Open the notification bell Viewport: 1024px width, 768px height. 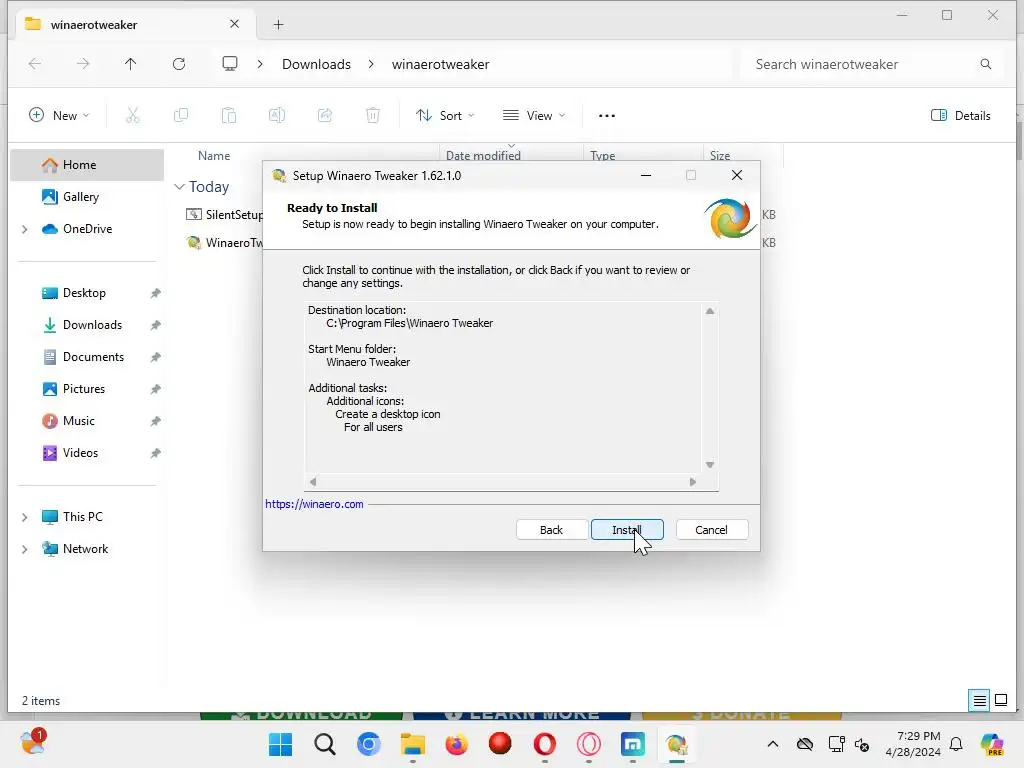point(956,744)
